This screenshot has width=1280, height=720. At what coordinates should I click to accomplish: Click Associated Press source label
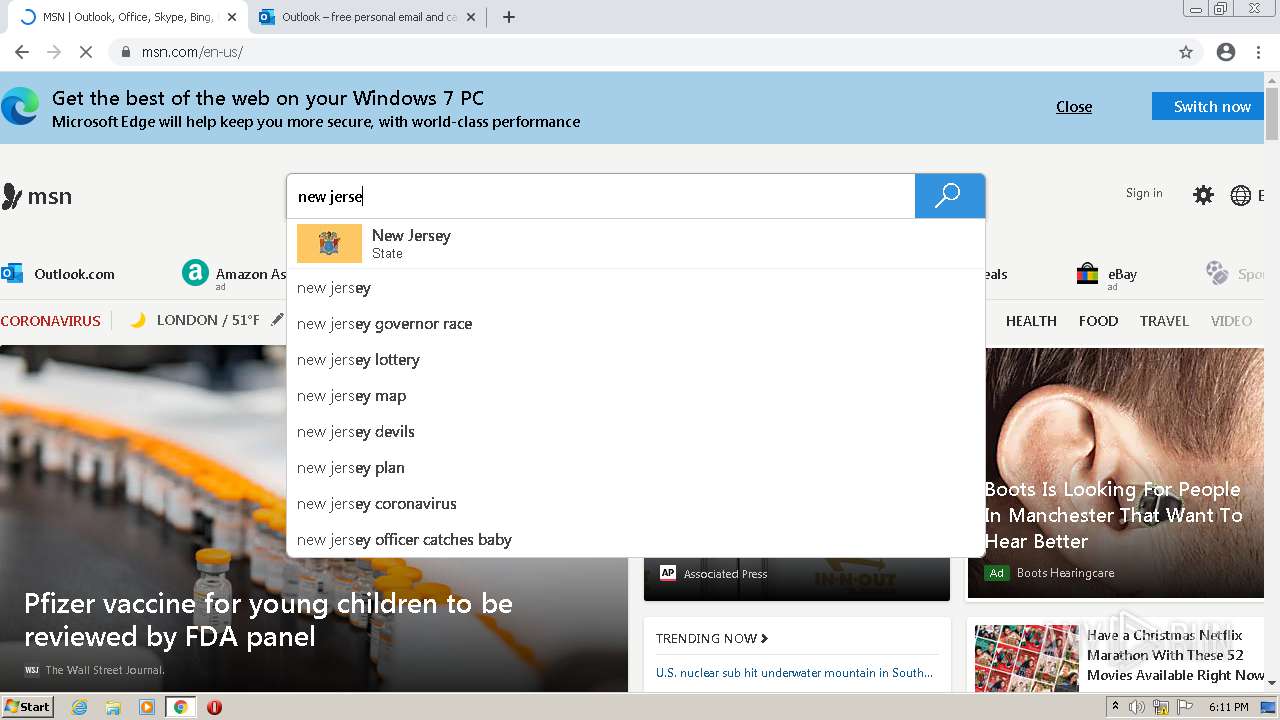tap(725, 574)
